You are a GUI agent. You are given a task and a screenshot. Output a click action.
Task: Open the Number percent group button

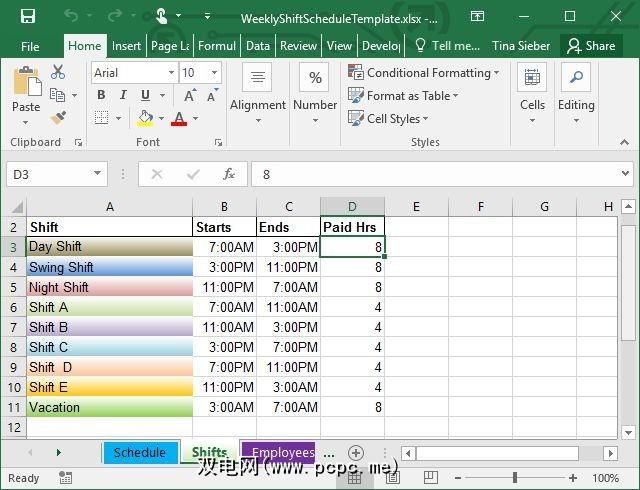(x=315, y=94)
